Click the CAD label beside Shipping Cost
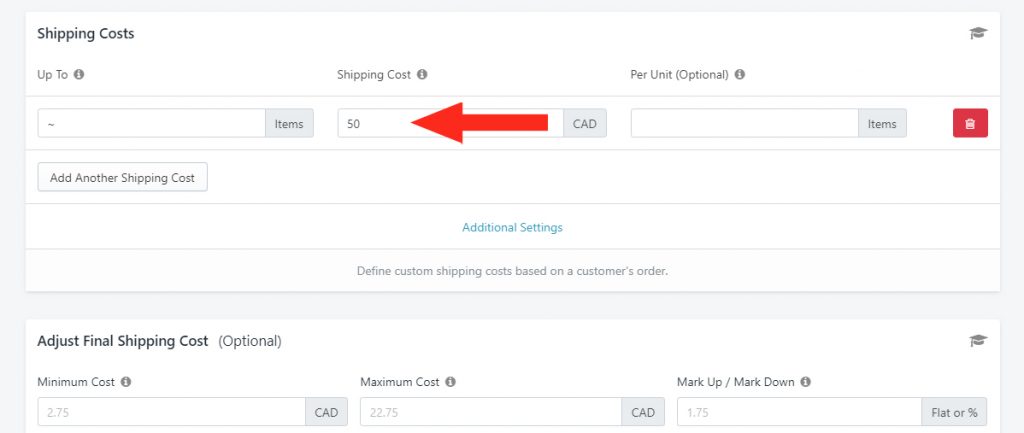This screenshot has width=1024, height=433. 584,123
